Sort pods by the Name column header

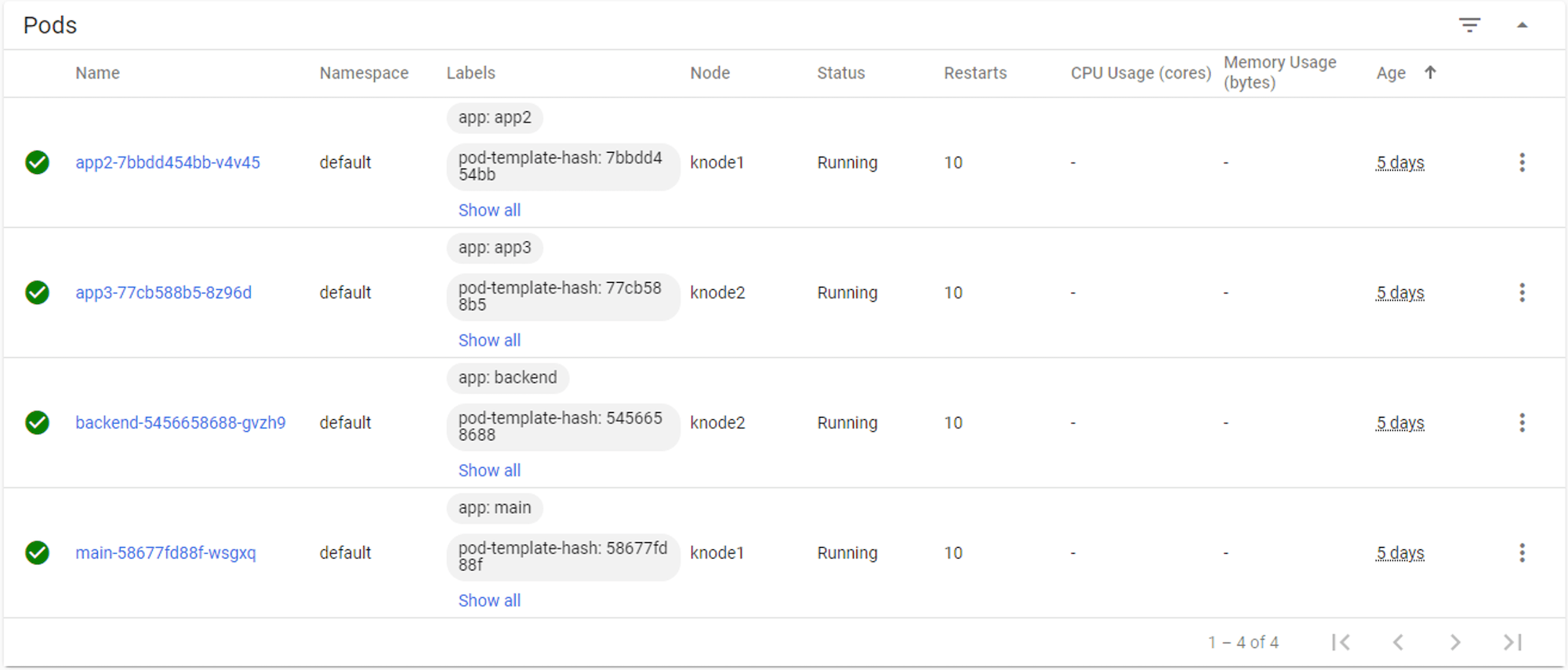pos(97,72)
